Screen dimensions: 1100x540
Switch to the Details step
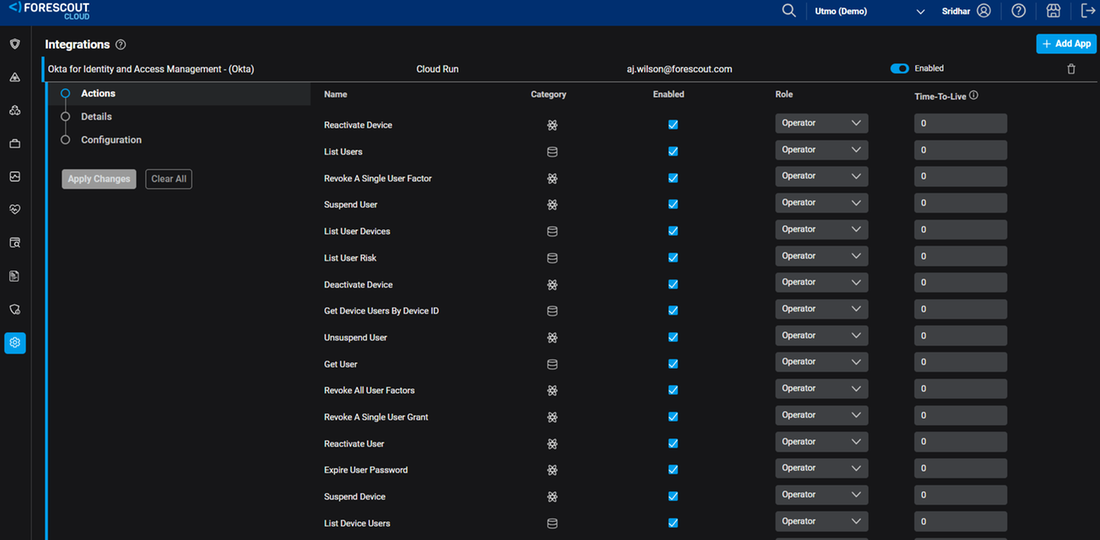(x=96, y=117)
